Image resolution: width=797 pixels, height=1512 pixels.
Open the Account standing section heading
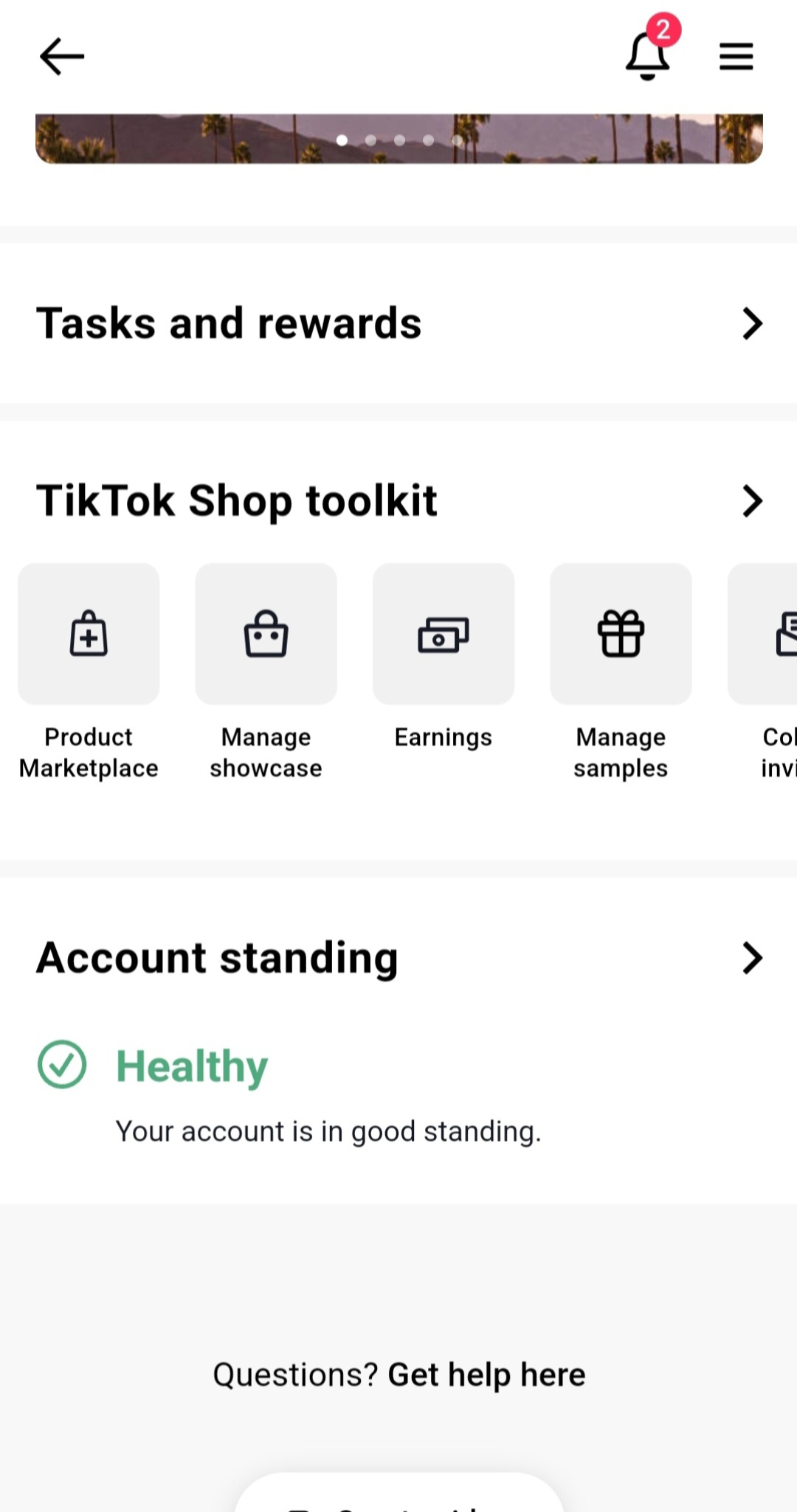click(x=217, y=958)
